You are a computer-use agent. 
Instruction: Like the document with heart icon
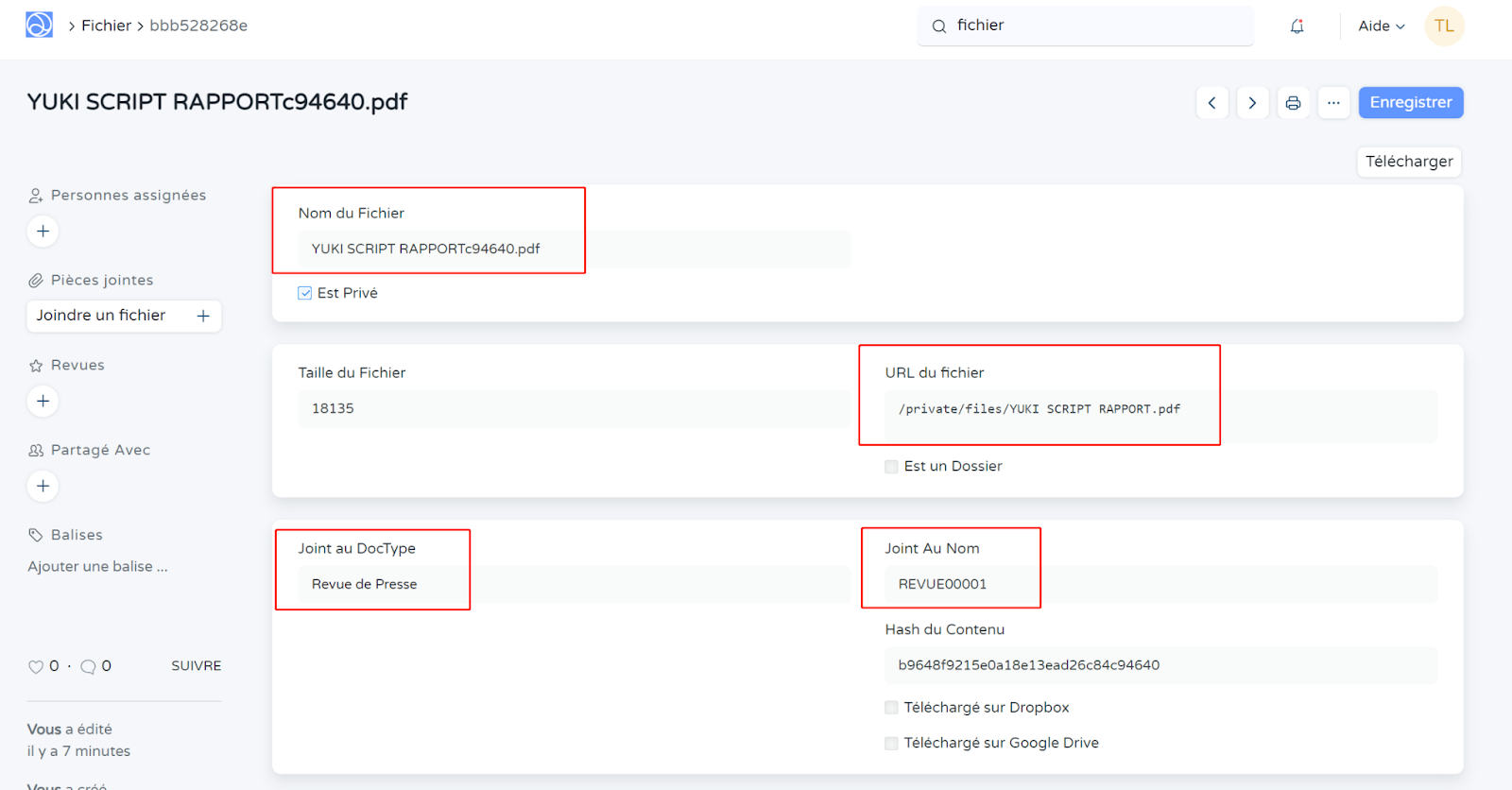tap(36, 666)
